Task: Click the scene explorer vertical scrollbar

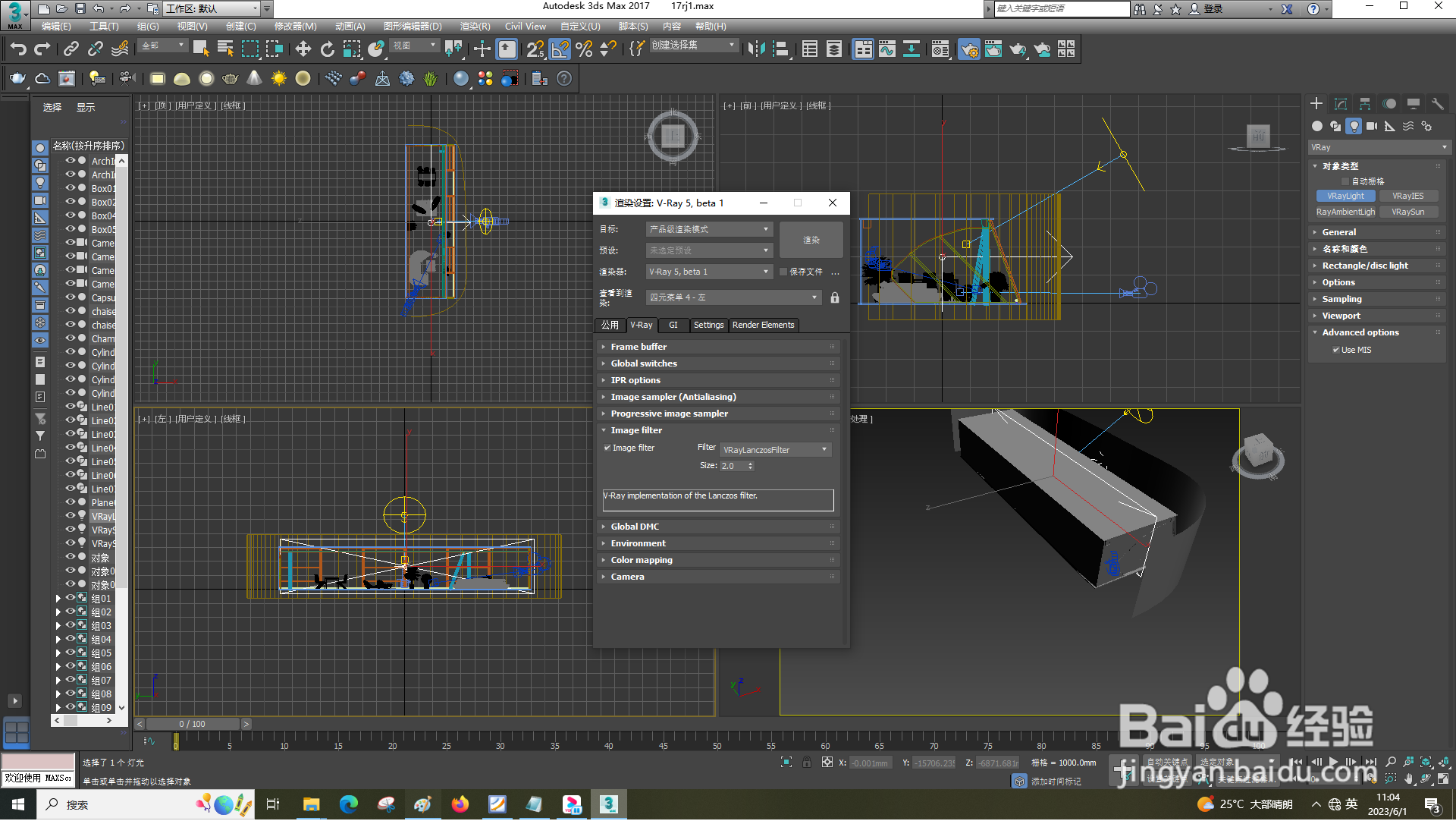Action: click(x=121, y=433)
